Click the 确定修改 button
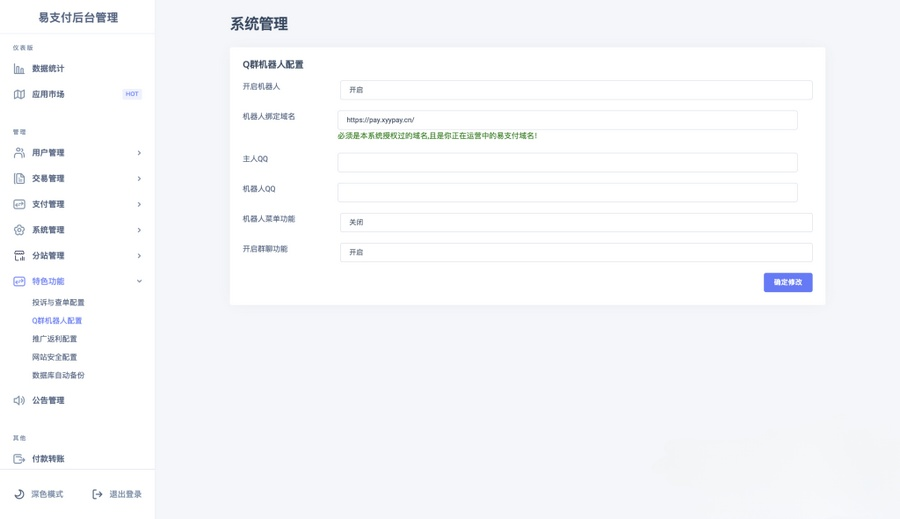 point(788,282)
